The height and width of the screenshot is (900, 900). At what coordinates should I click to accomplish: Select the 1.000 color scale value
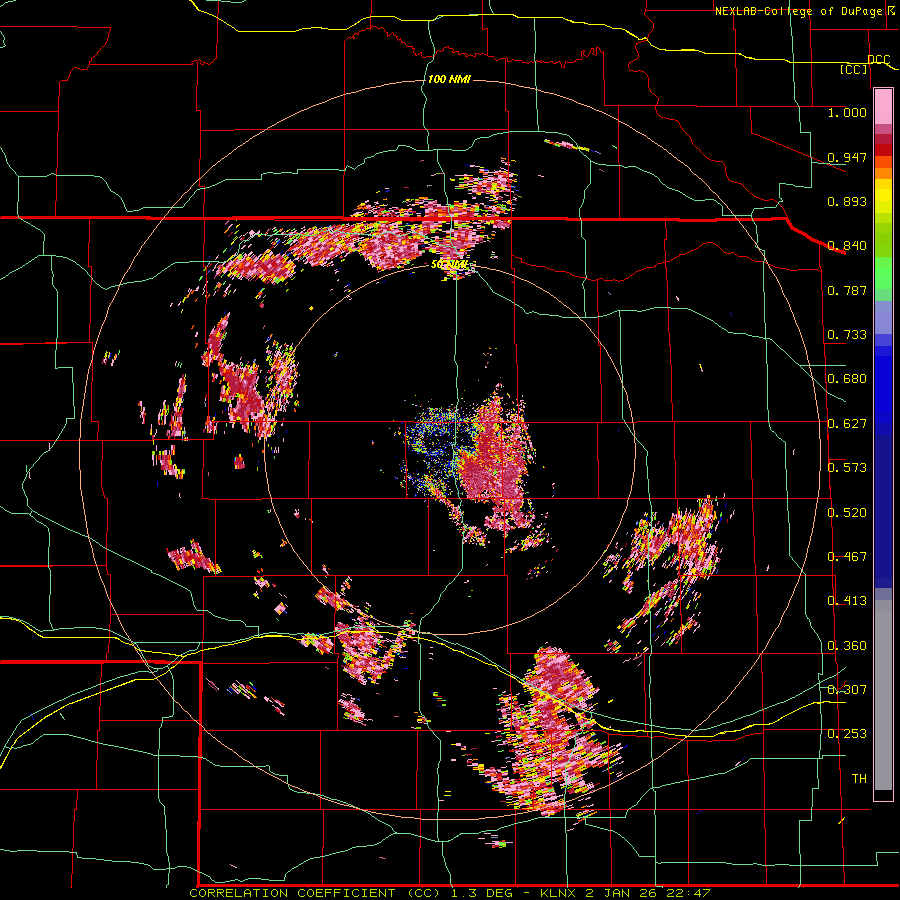[x=847, y=112]
